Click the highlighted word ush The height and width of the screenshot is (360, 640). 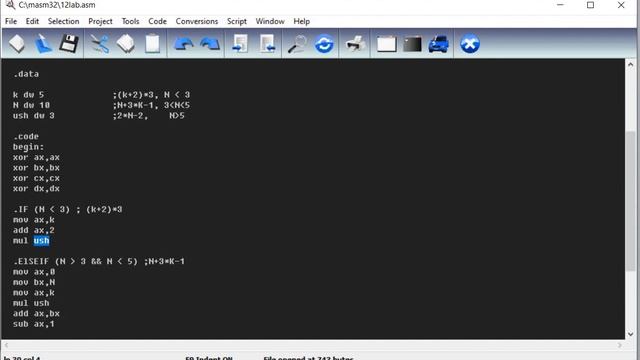41,241
